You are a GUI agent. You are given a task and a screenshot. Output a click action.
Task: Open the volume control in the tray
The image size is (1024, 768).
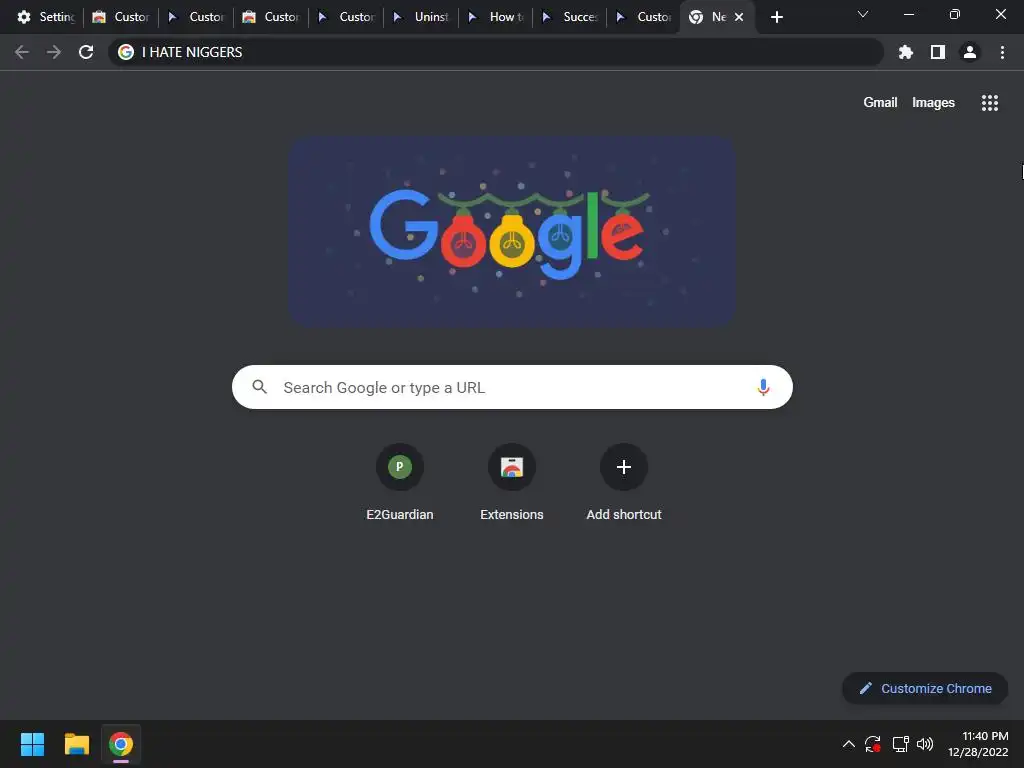click(925, 744)
